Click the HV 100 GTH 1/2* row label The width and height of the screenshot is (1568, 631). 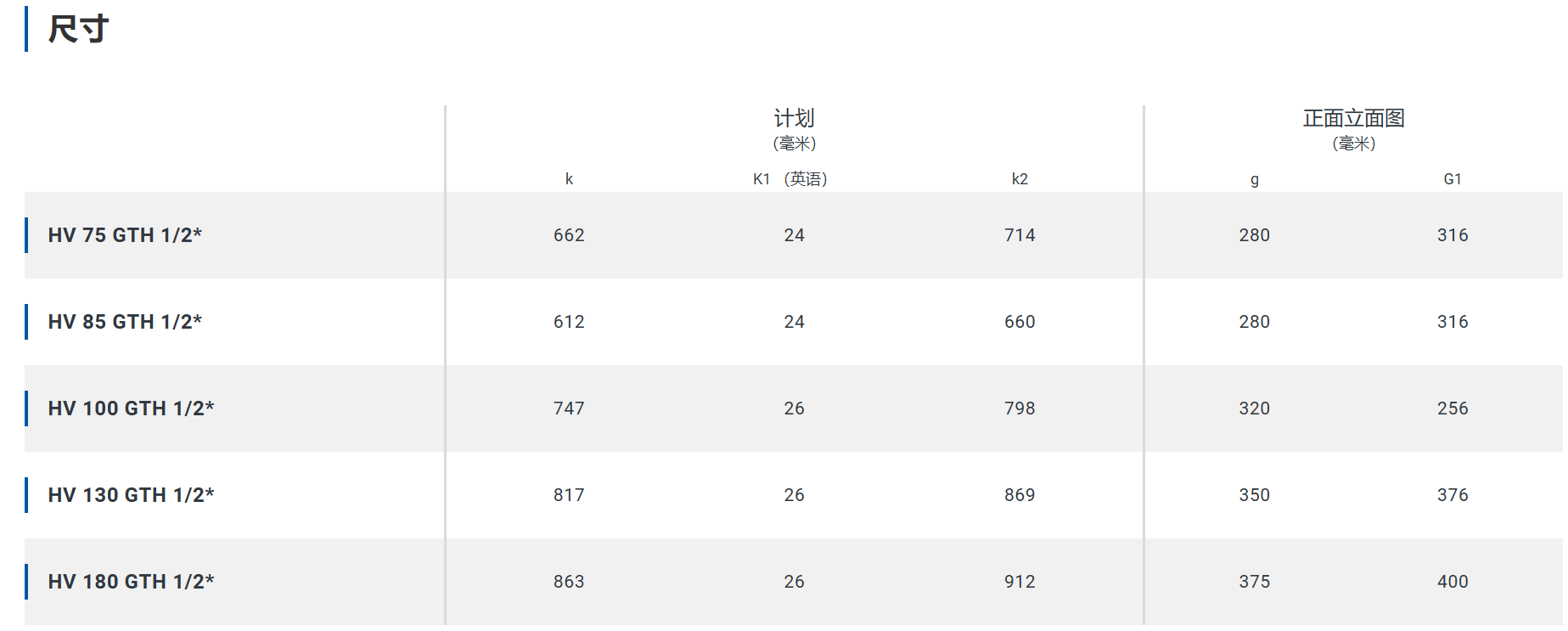(131, 408)
